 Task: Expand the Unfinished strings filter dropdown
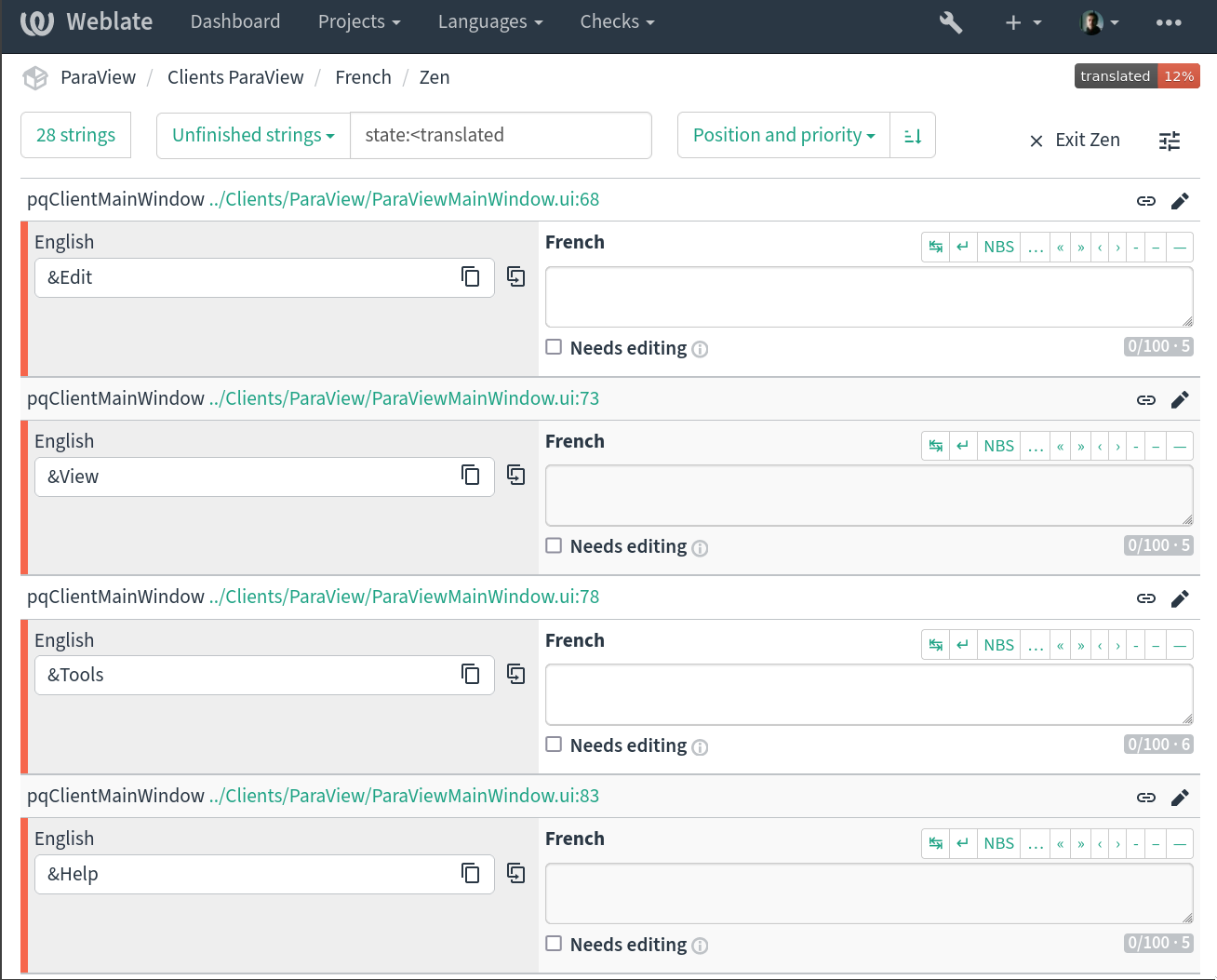click(x=253, y=136)
